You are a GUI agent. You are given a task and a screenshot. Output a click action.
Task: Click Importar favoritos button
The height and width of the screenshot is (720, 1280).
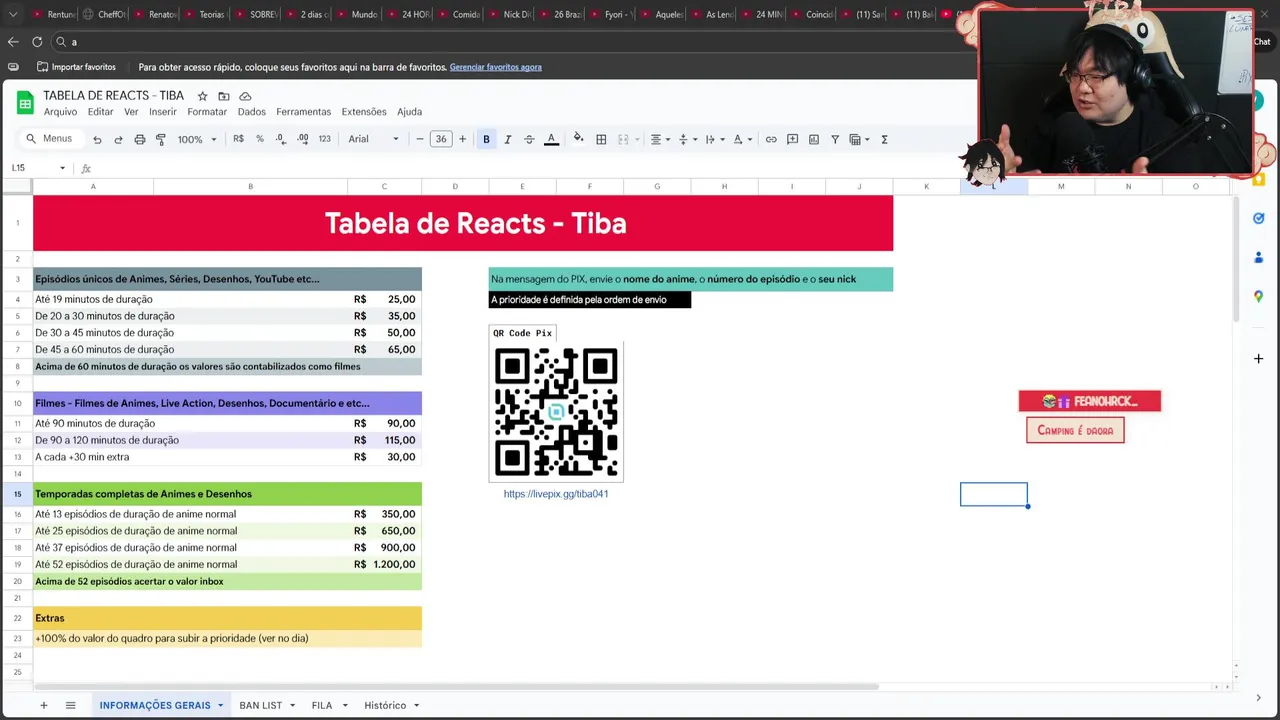pyautogui.click(x=76, y=67)
